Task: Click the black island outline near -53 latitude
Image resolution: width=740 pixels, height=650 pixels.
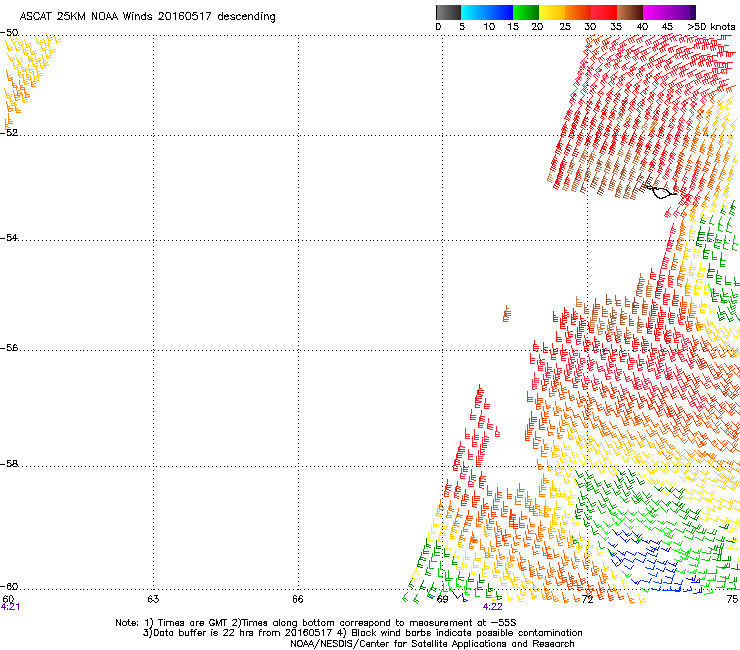Action: [662, 192]
